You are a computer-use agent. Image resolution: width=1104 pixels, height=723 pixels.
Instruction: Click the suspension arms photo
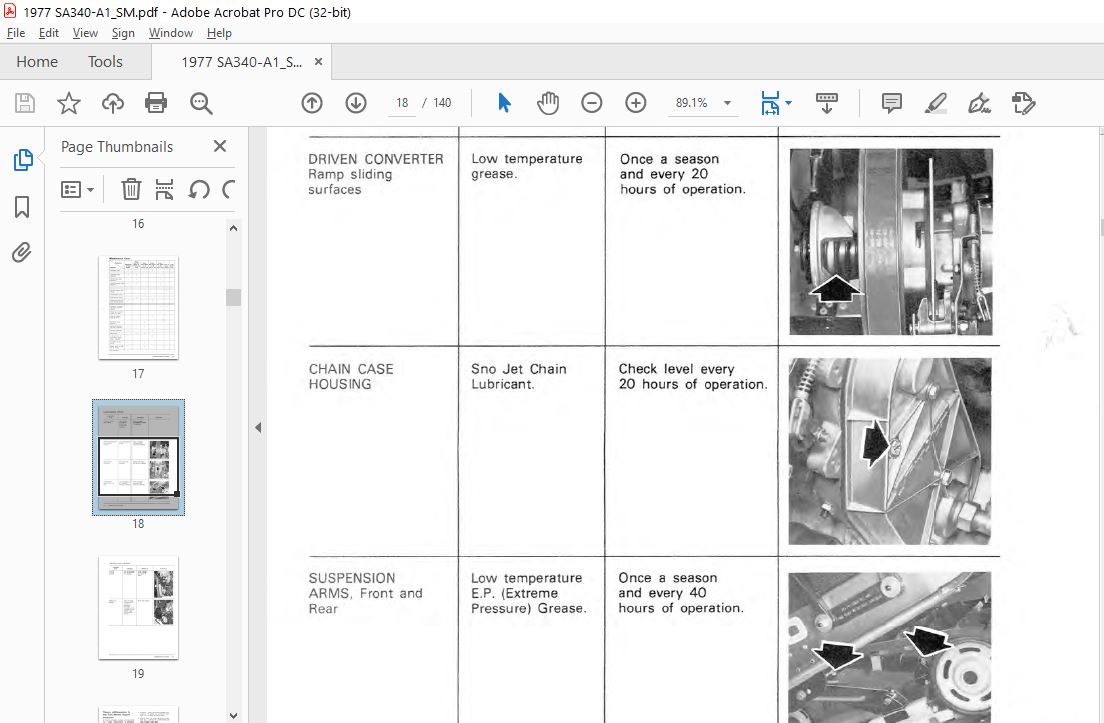click(890, 647)
